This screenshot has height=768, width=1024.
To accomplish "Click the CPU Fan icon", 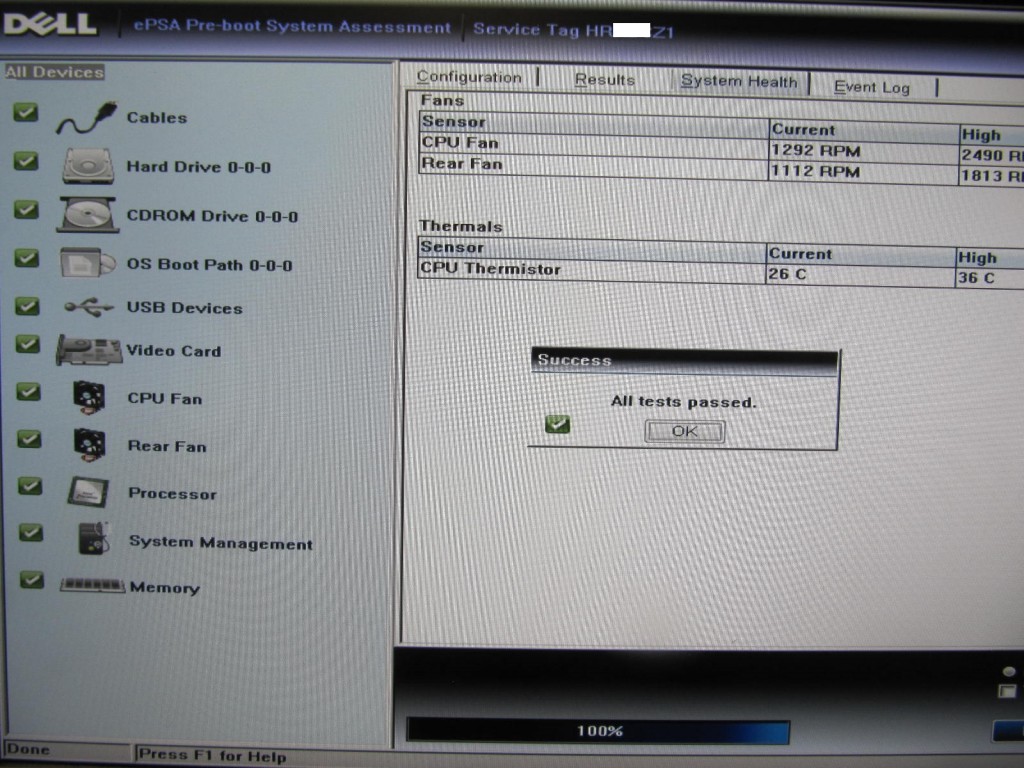I will point(89,397).
